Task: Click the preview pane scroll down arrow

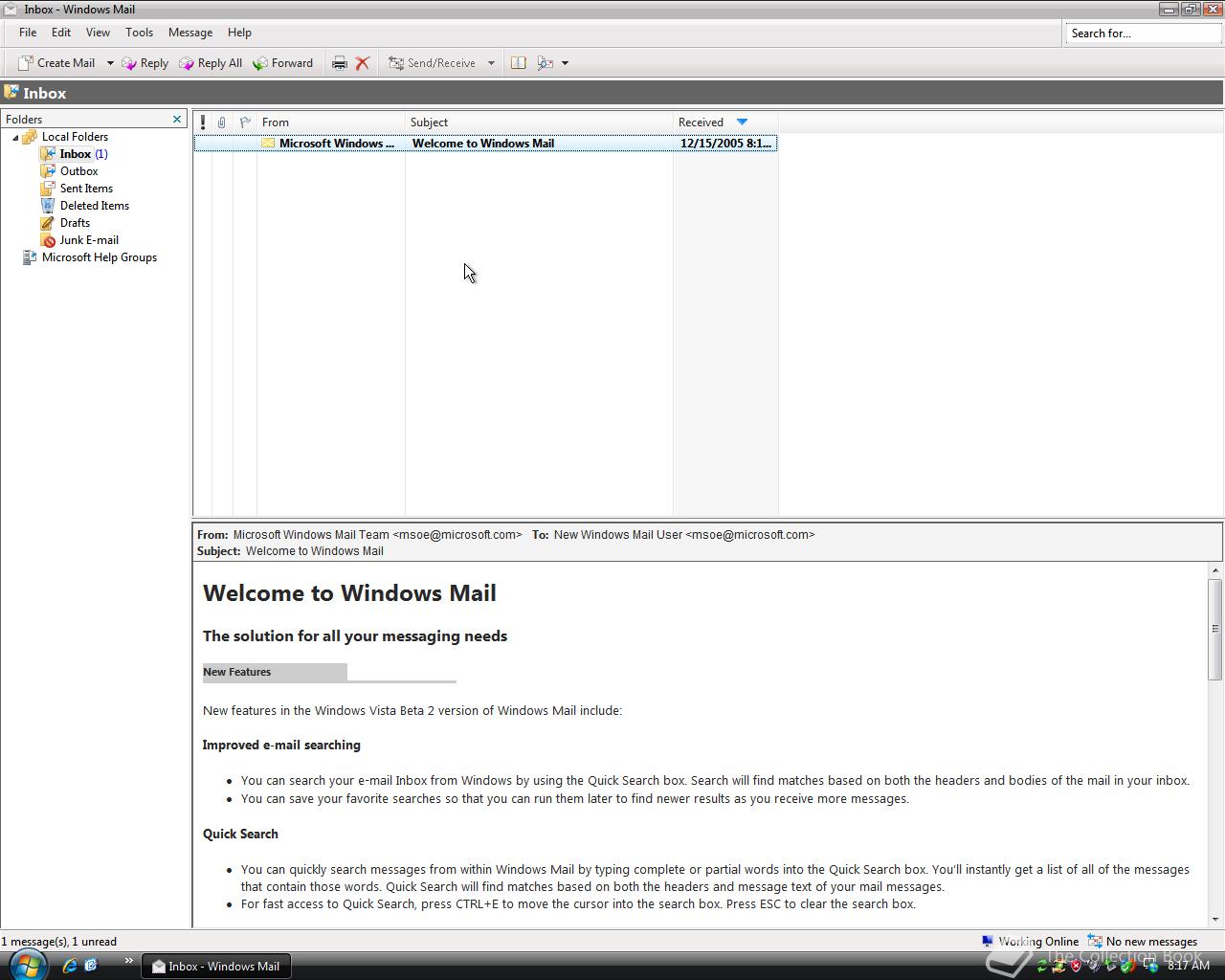Action: click(x=1215, y=920)
